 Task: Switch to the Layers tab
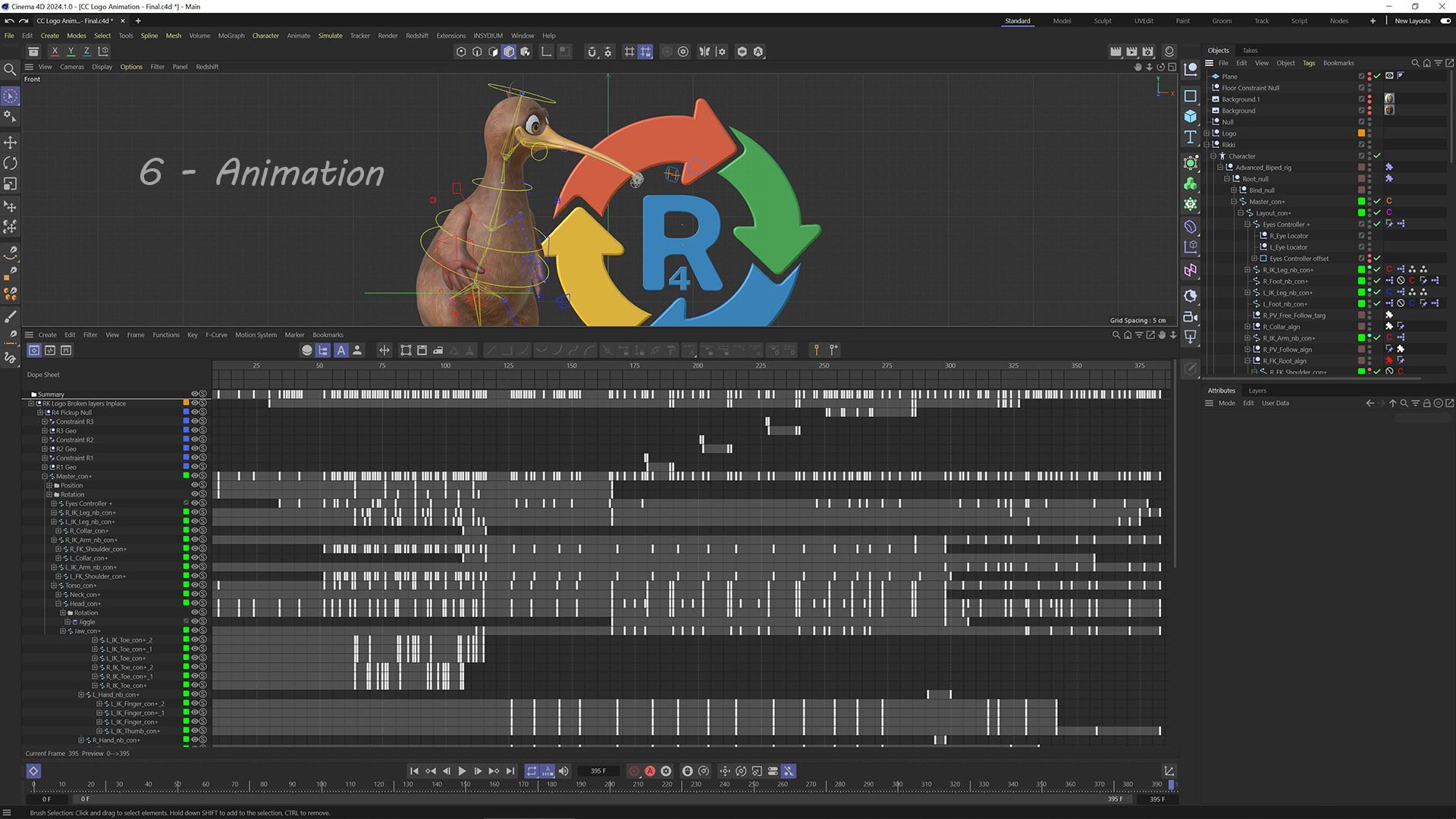(1257, 391)
